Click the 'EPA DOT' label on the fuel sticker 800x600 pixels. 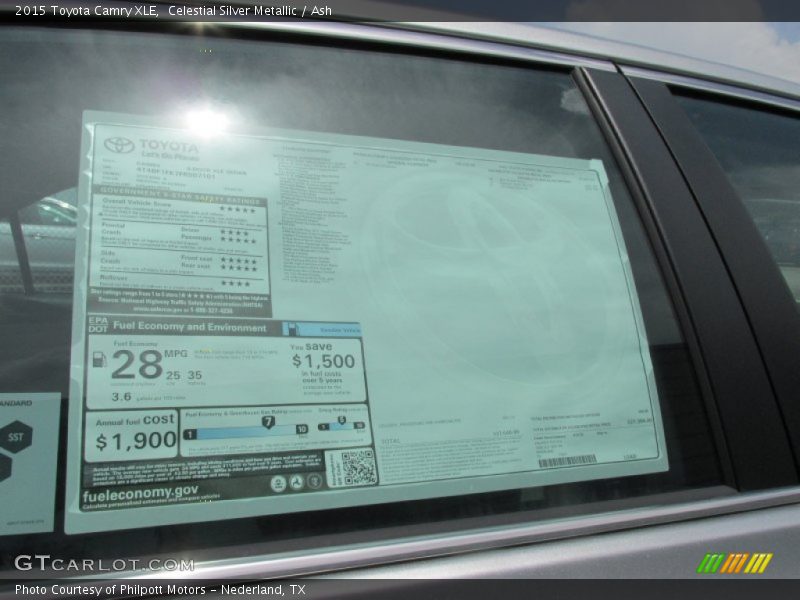click(98, 324)
